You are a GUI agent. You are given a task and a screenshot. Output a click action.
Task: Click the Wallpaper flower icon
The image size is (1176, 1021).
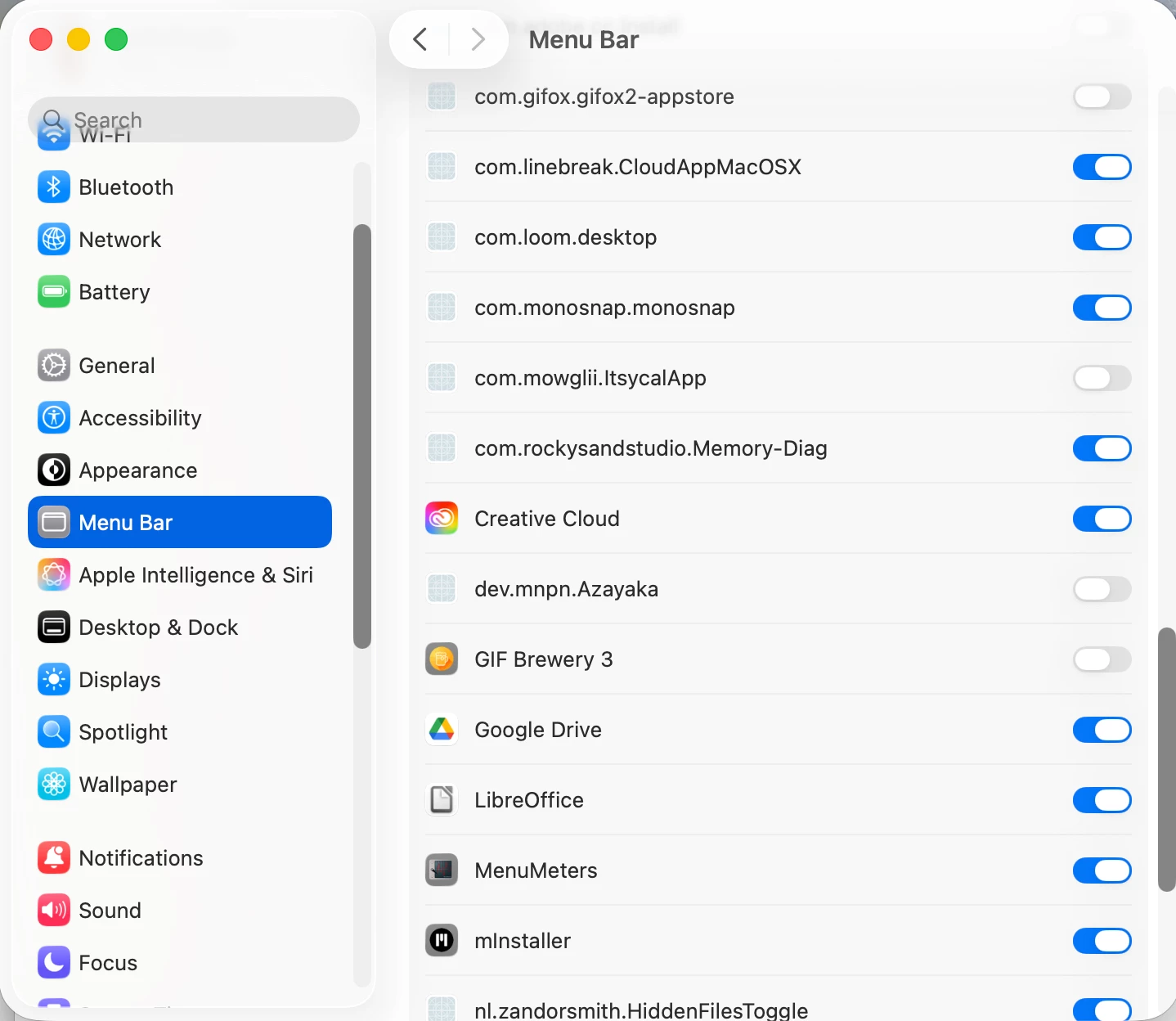[54, 785]
